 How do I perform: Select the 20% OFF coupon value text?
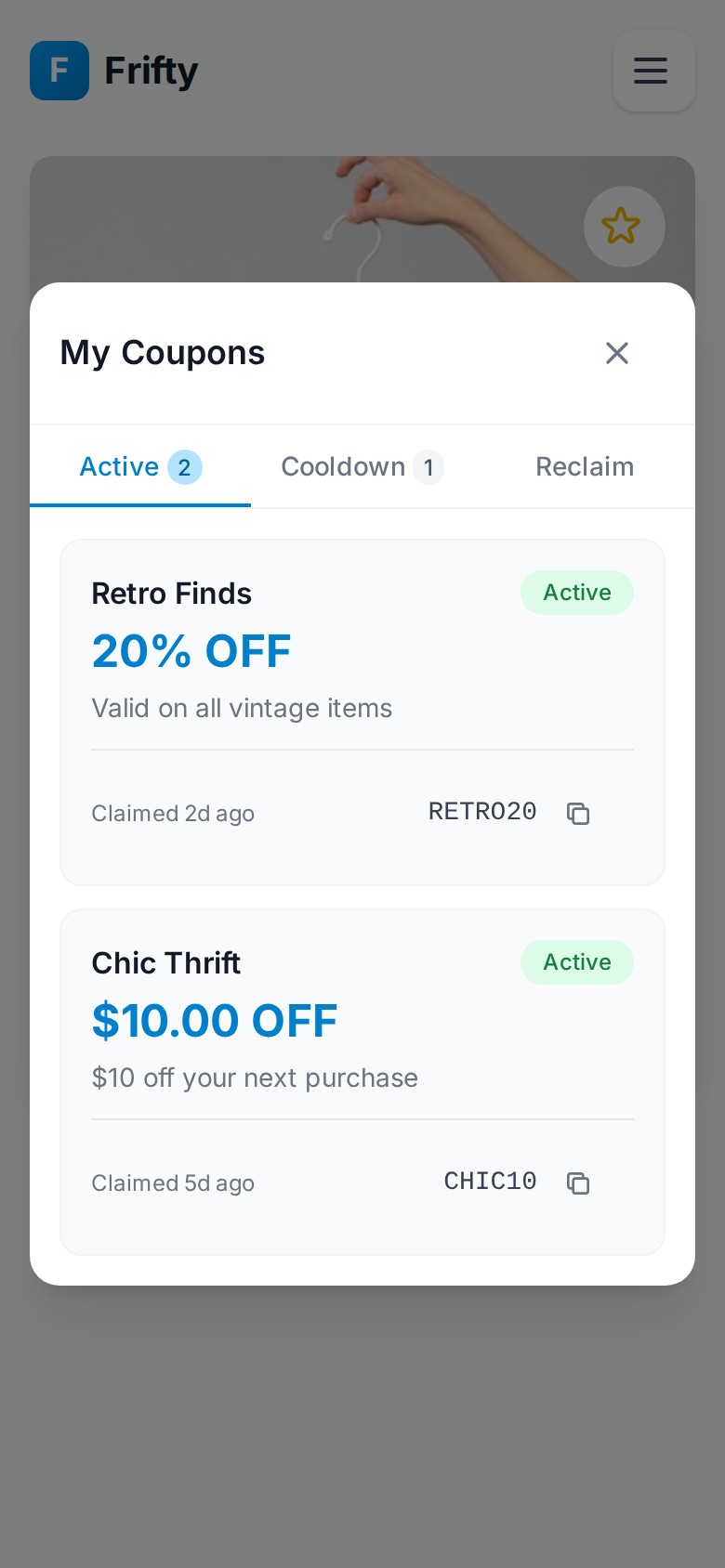point(191,651)
